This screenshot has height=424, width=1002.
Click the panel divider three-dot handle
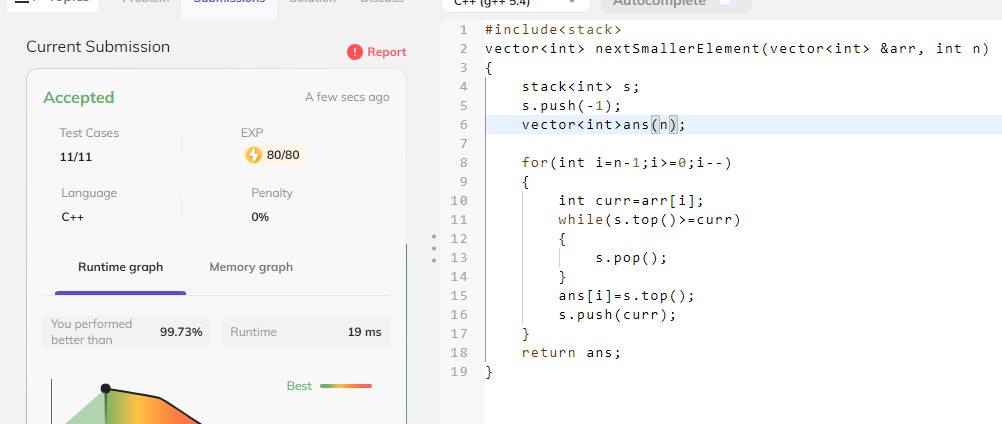click(434, 248)
